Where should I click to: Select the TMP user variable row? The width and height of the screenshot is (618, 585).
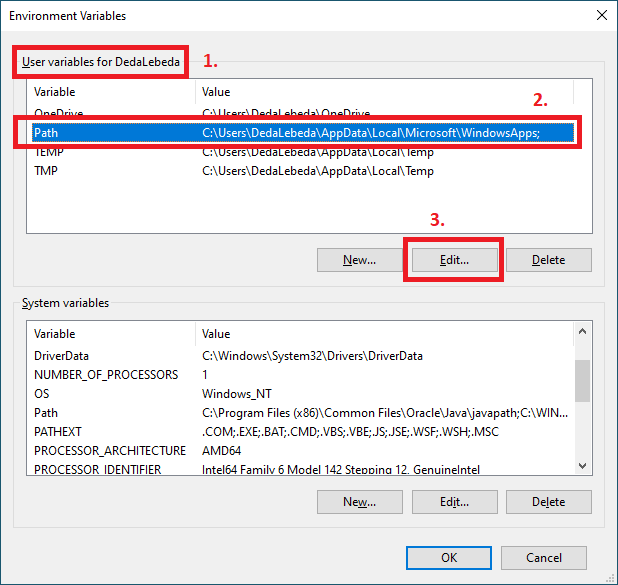[46, 171]
